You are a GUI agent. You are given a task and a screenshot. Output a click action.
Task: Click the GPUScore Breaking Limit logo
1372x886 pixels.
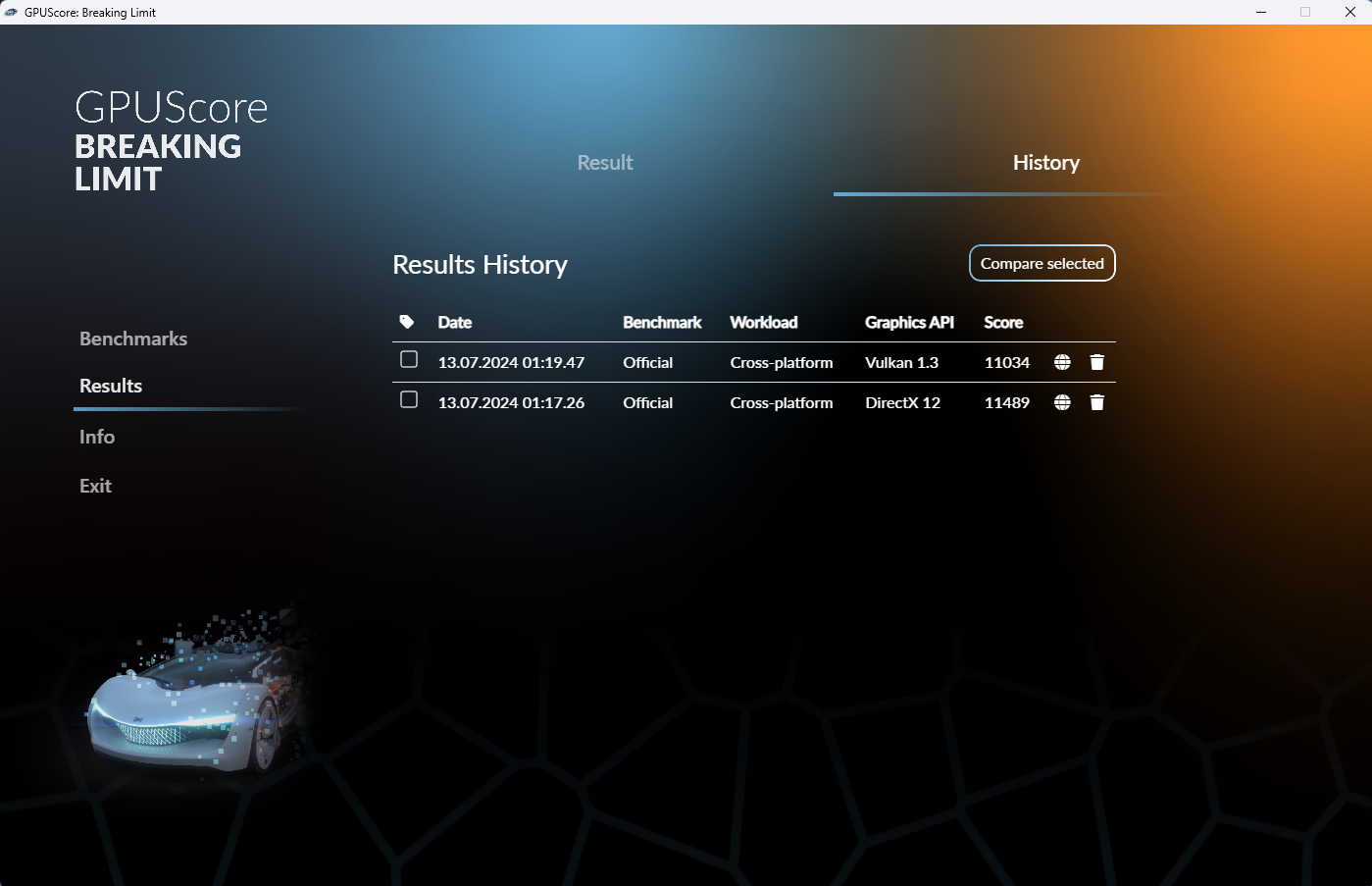[171, 141]
